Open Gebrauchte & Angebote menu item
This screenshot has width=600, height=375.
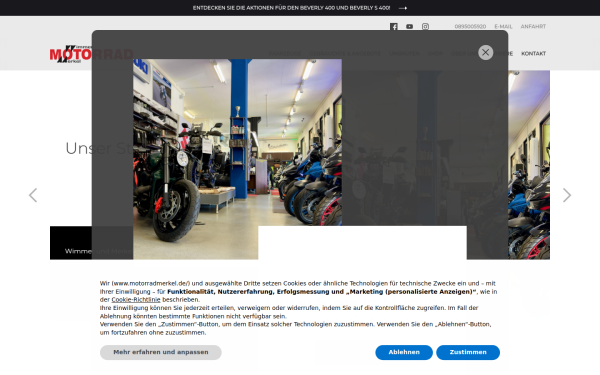[345, 54]
